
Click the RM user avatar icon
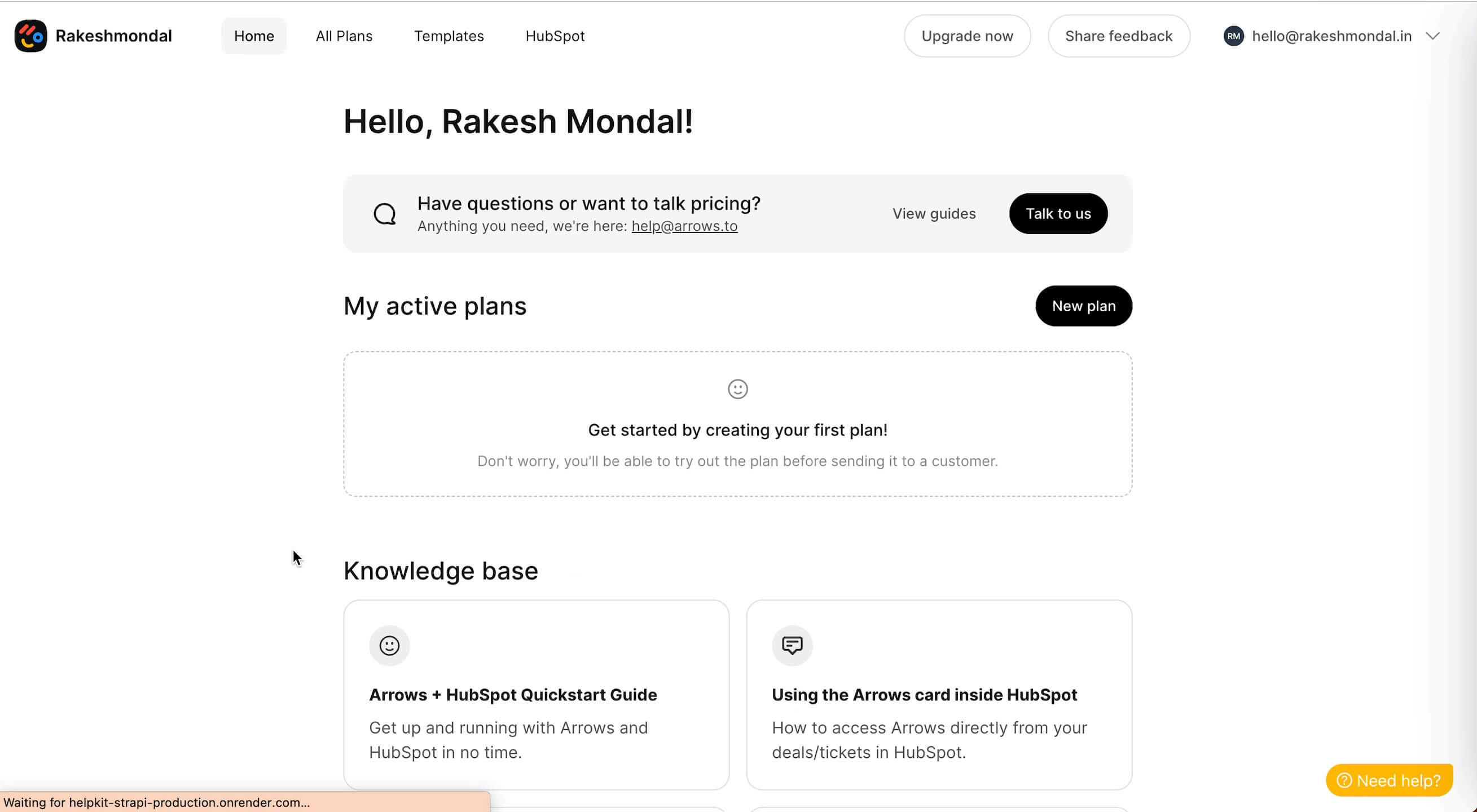[x=1233, y=36]
